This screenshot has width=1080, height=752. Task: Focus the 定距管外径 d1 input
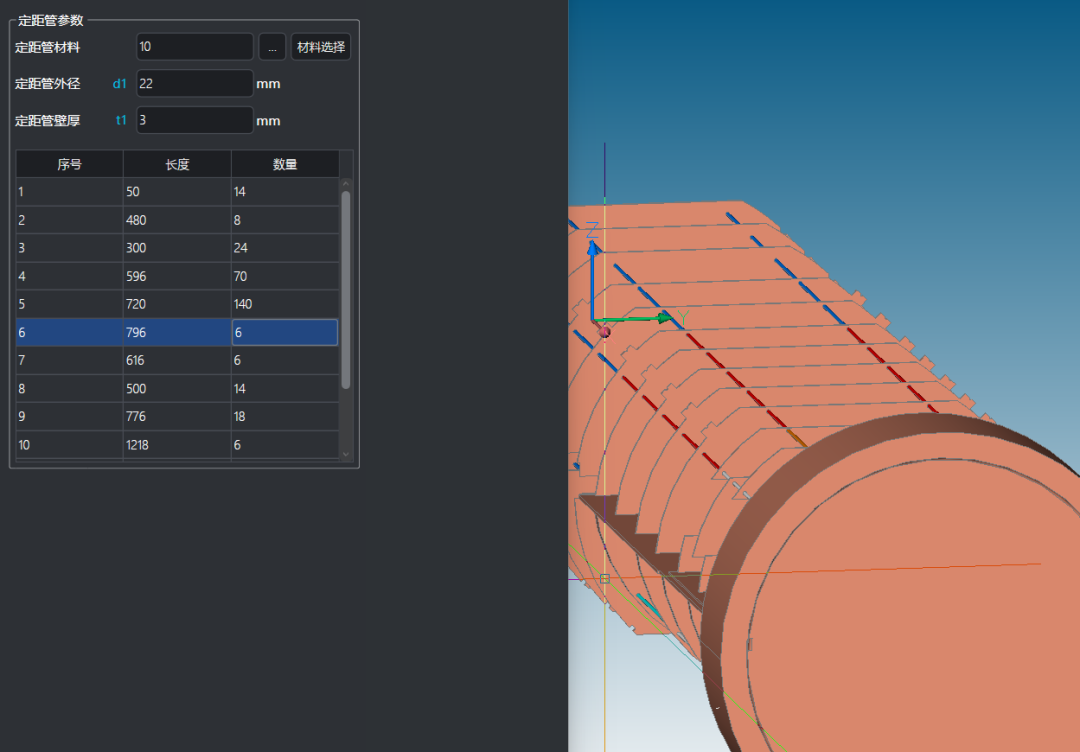click(195, 83)
